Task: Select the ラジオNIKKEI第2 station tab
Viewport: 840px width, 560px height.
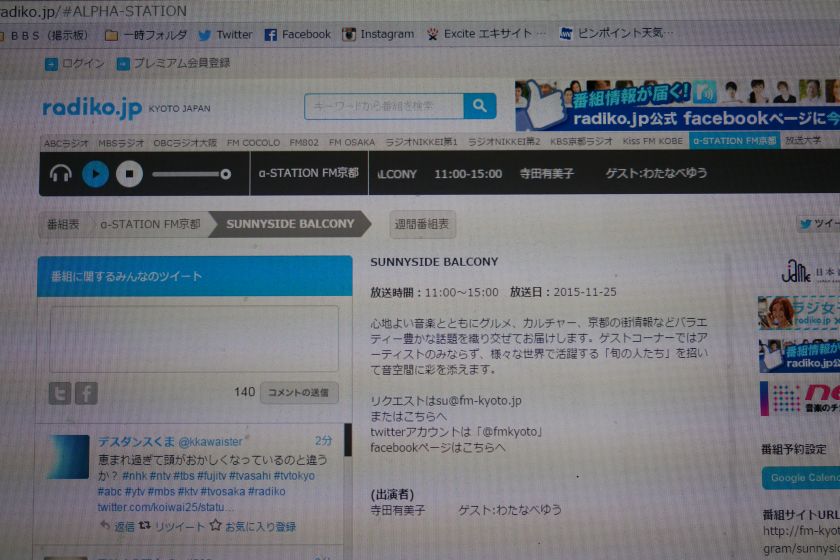Action: click(x=504, y=142)
